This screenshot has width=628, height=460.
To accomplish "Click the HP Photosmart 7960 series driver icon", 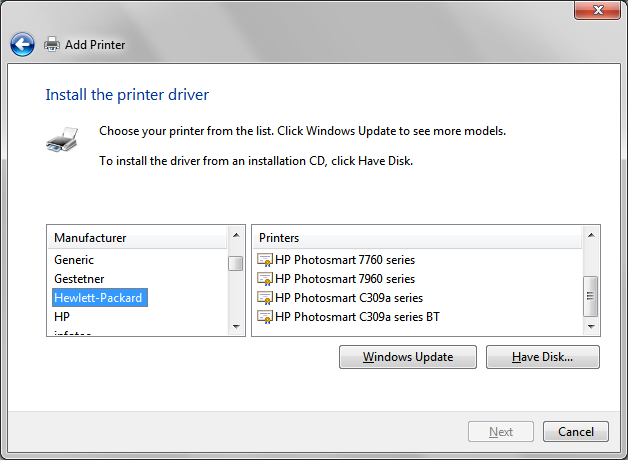I will (265, 279).
